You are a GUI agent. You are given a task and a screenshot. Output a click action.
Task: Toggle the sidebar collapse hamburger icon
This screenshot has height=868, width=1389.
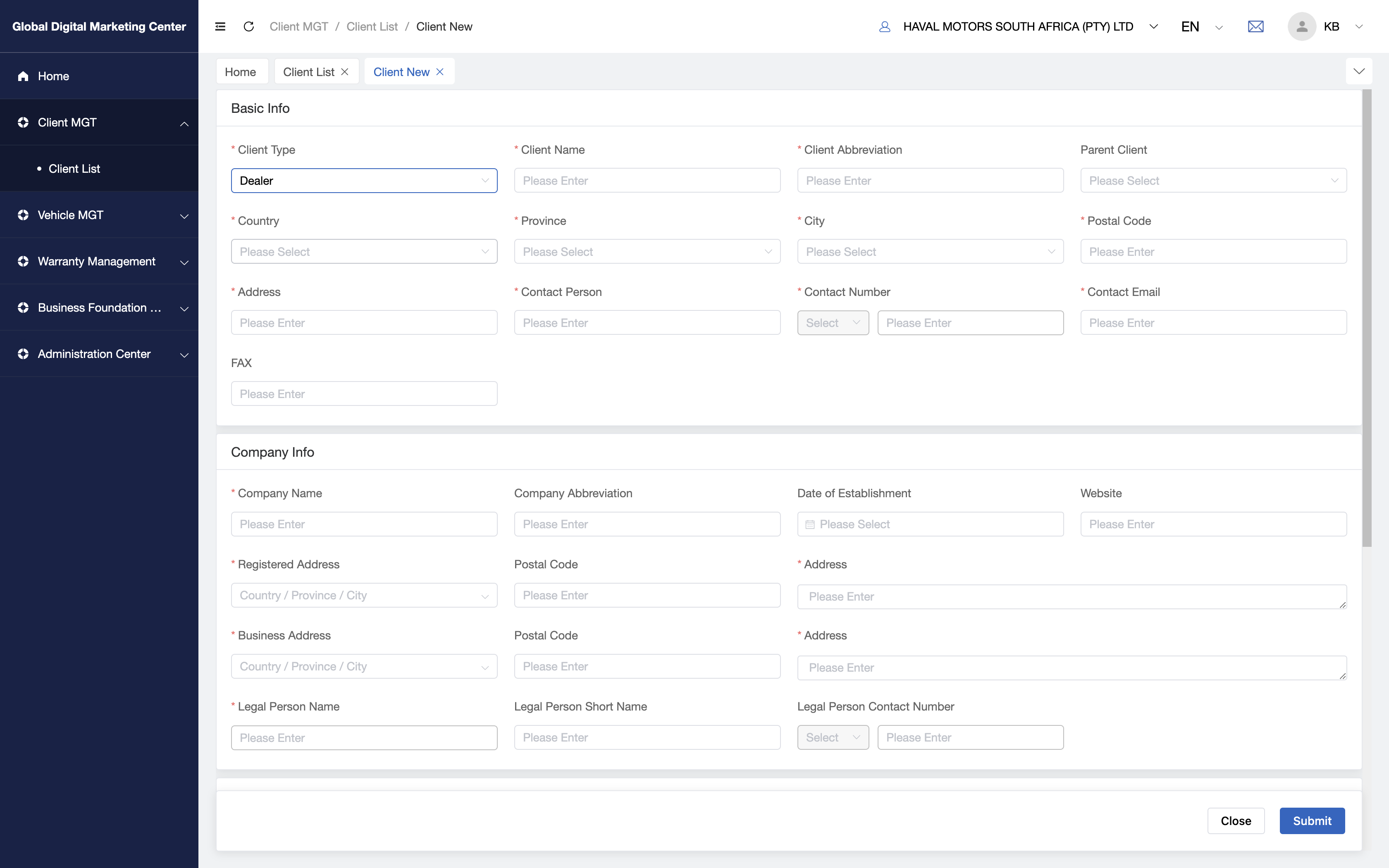click(x=220, y=26)
